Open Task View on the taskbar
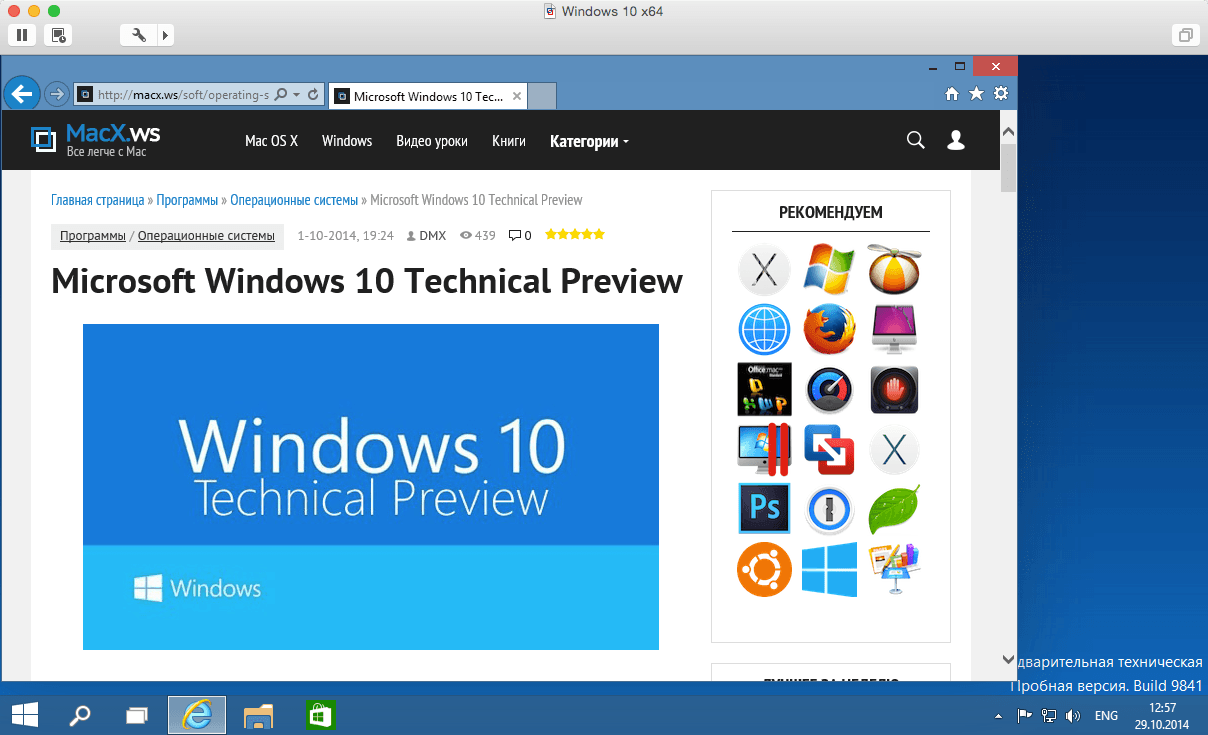Screen dimensions: 1208x735 tap(137, 715)
